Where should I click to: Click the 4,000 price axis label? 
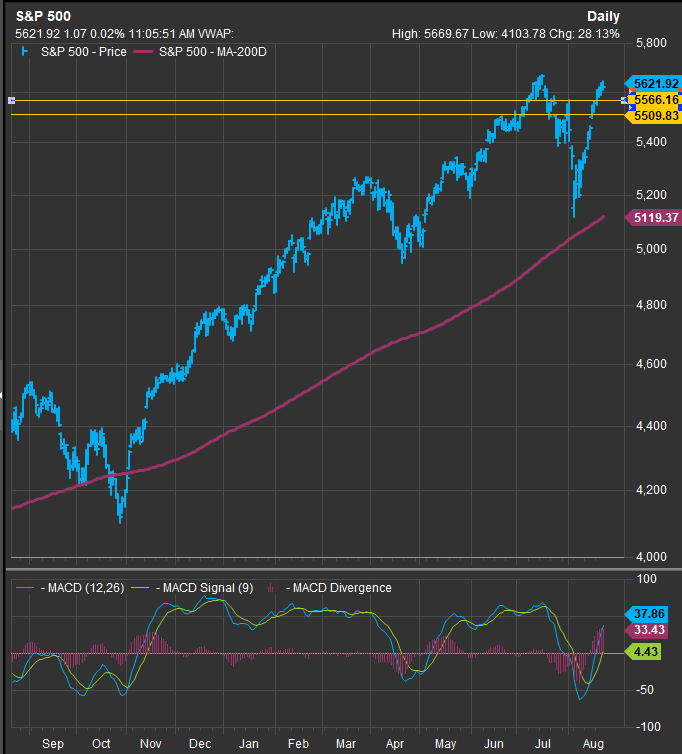651,556
